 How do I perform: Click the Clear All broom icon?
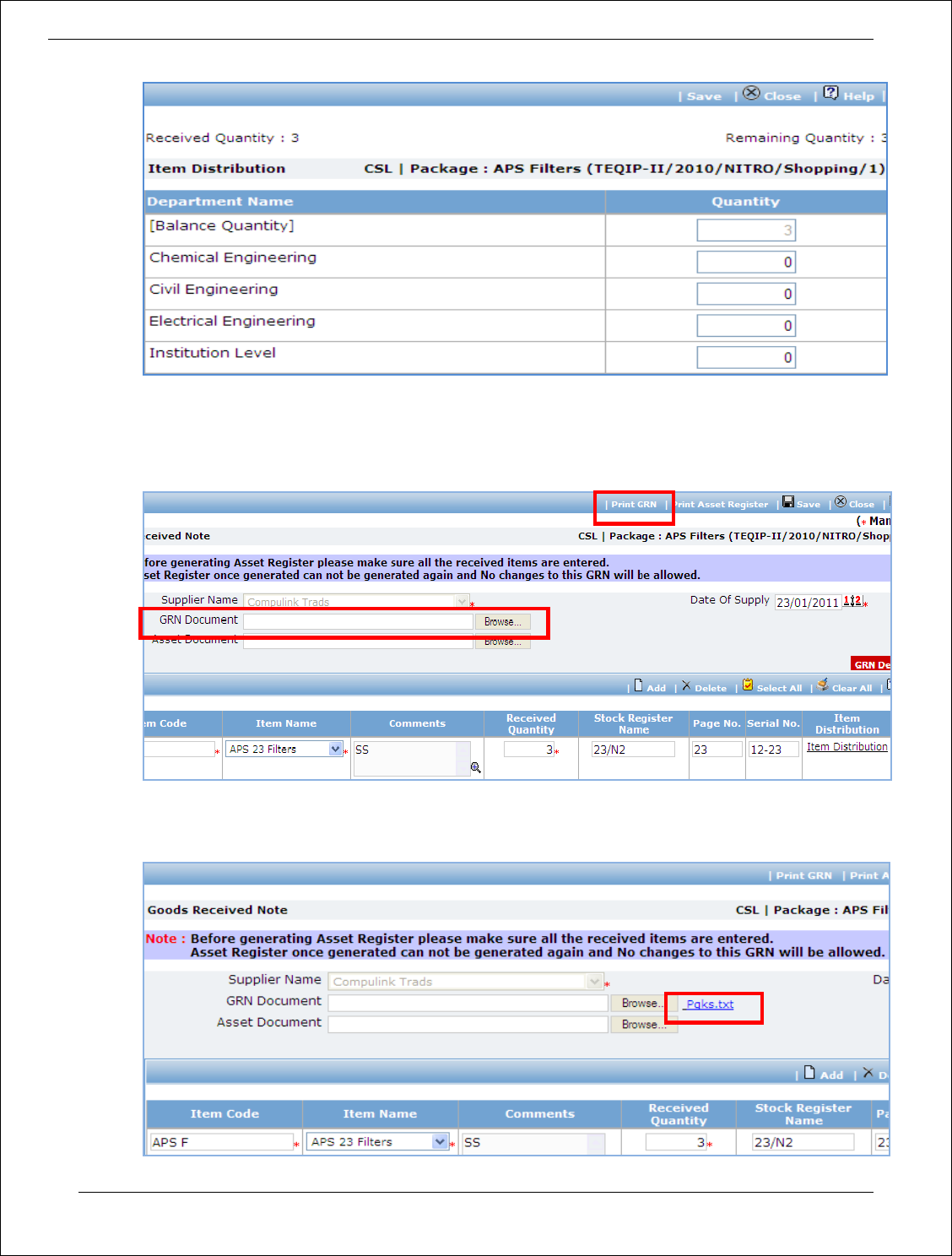click(x=823, y=685)
